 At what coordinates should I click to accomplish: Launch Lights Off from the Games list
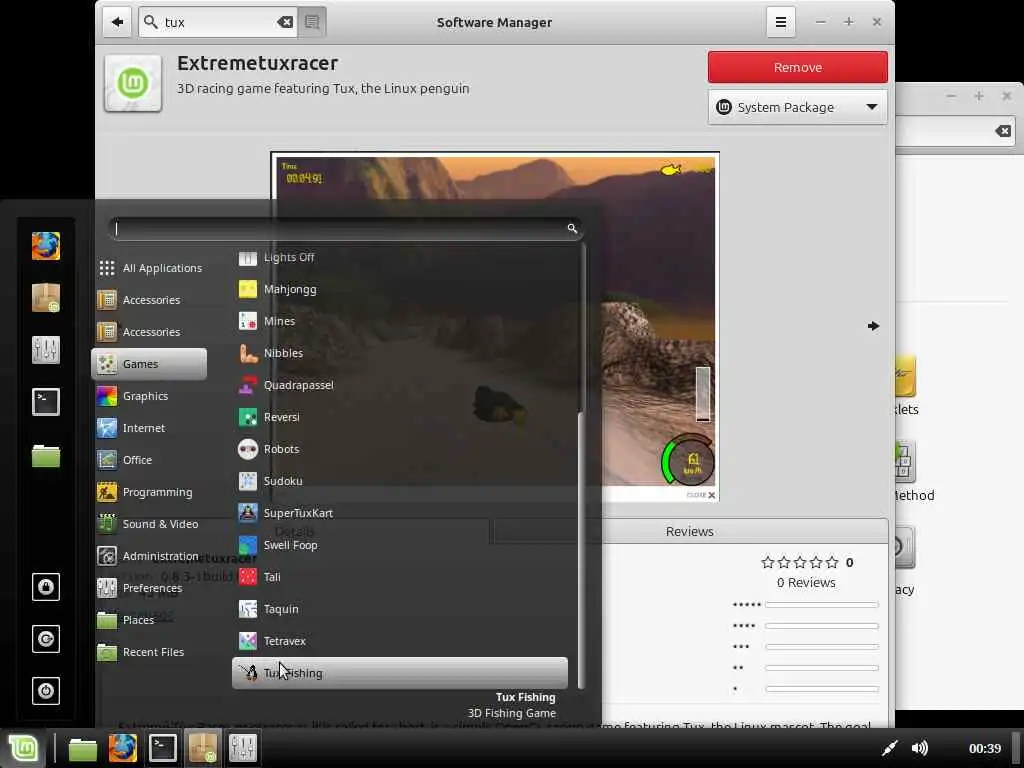click(400, 258)
